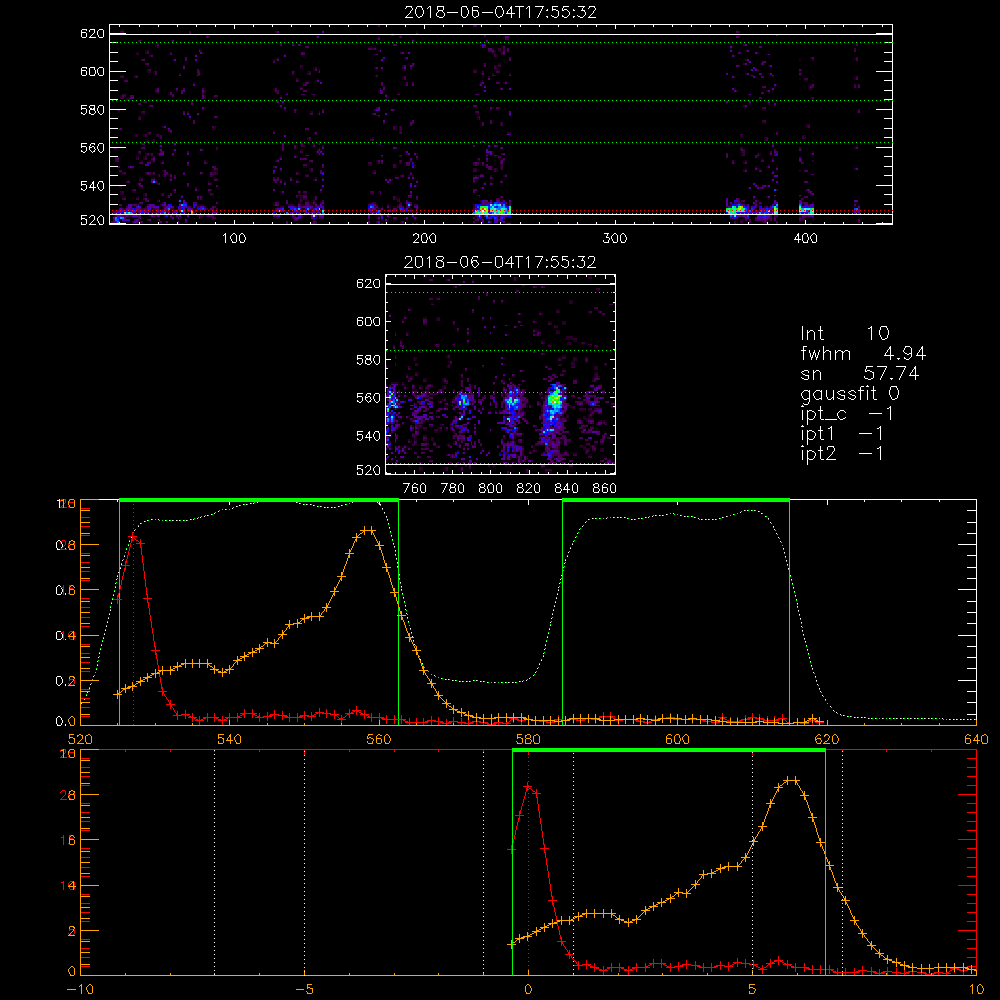This screenshot has height=1000, width=1000.
Task: Click x-axis label 300 on top spectrogram
Action: tap(615, 239)
